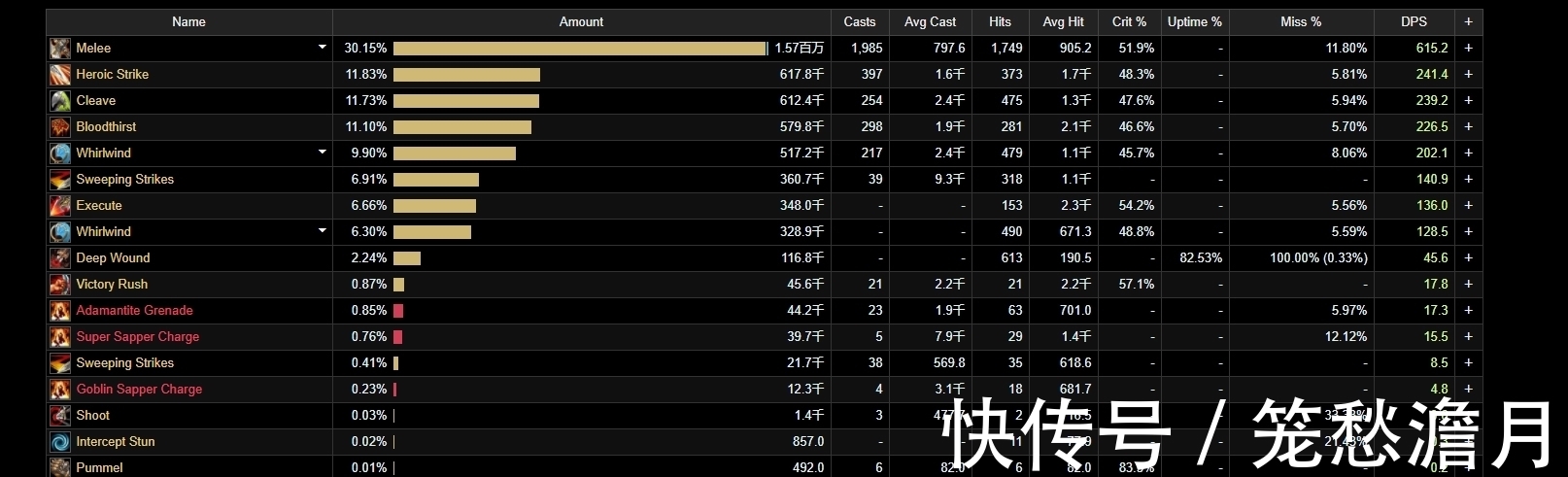Expand the Victory Rush row plus button
The height and width of the screenshot is (477, 1568).
coord(1468,284)
